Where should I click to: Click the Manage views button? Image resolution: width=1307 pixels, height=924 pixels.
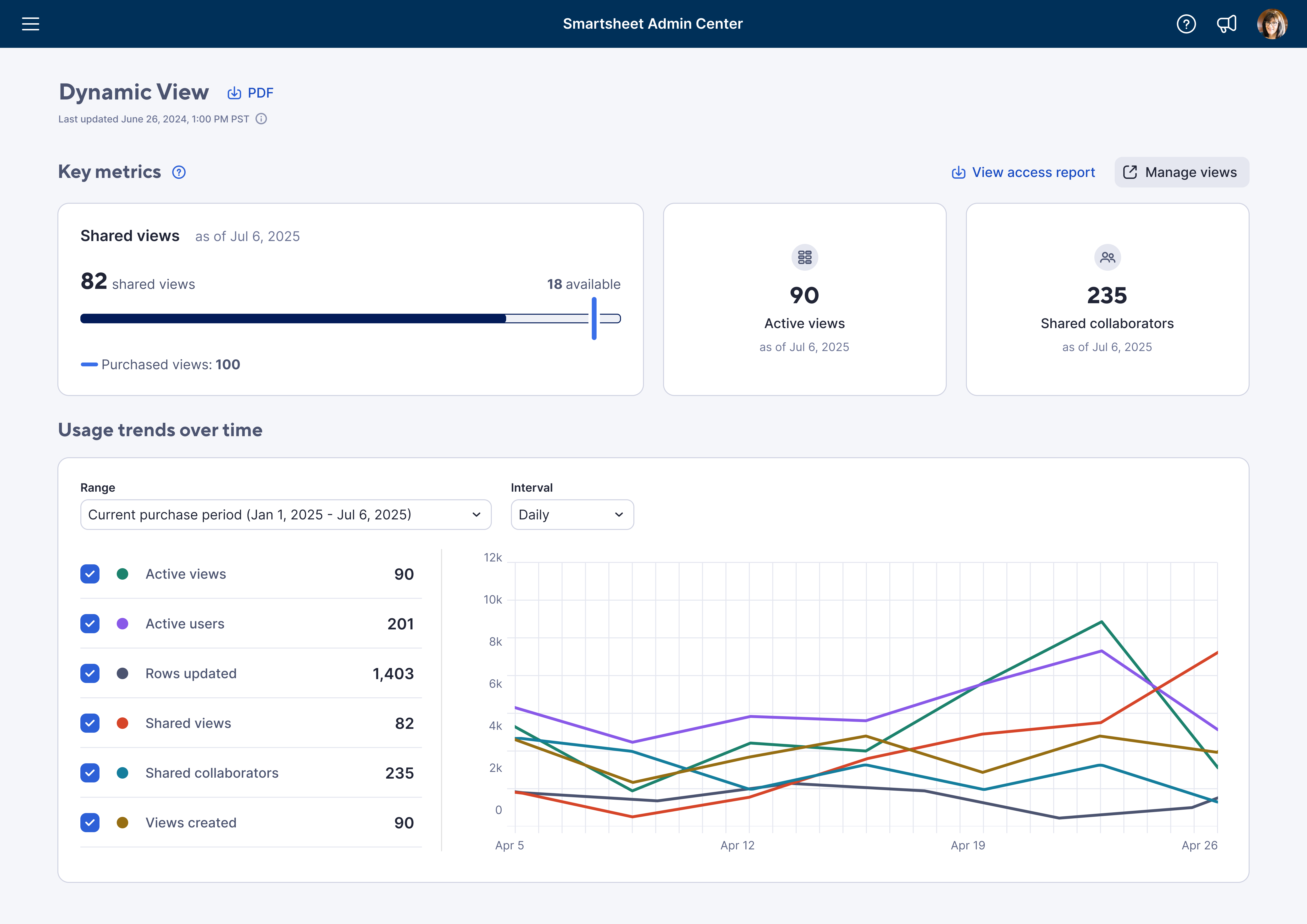tap(1182, 172)
